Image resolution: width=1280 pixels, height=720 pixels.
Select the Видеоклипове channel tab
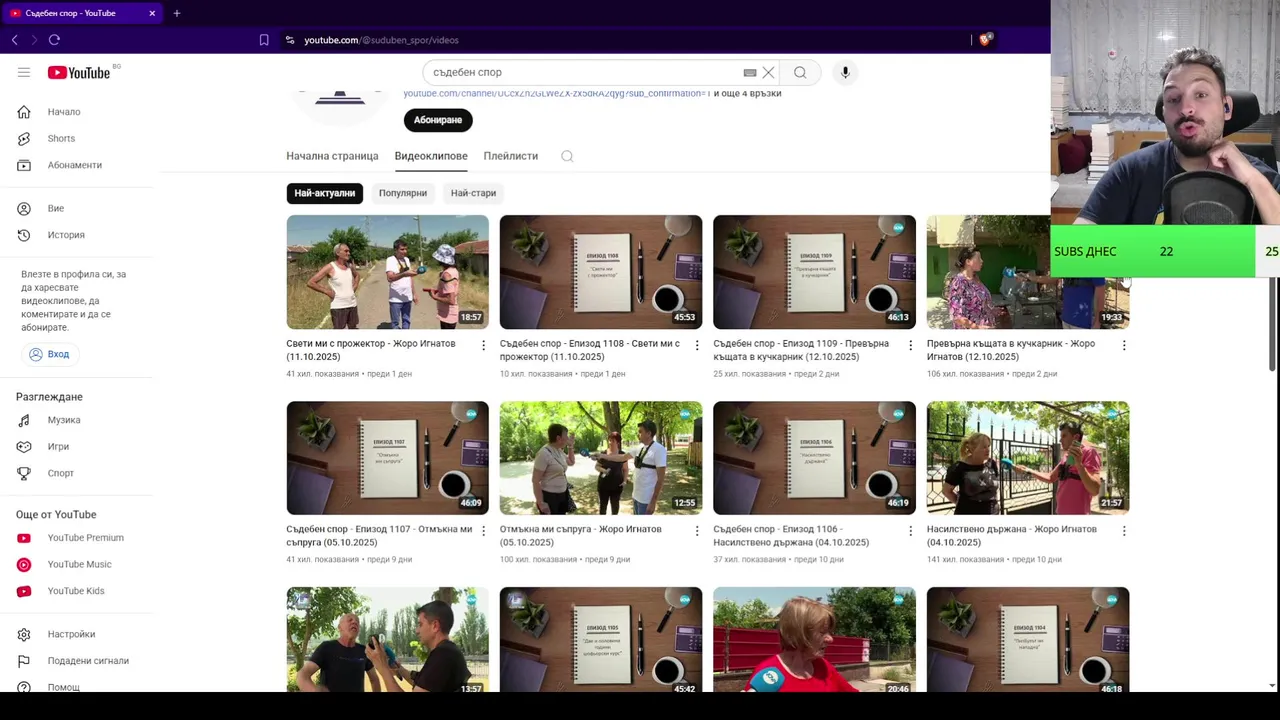pyautogui.click(x=431, y=156)
